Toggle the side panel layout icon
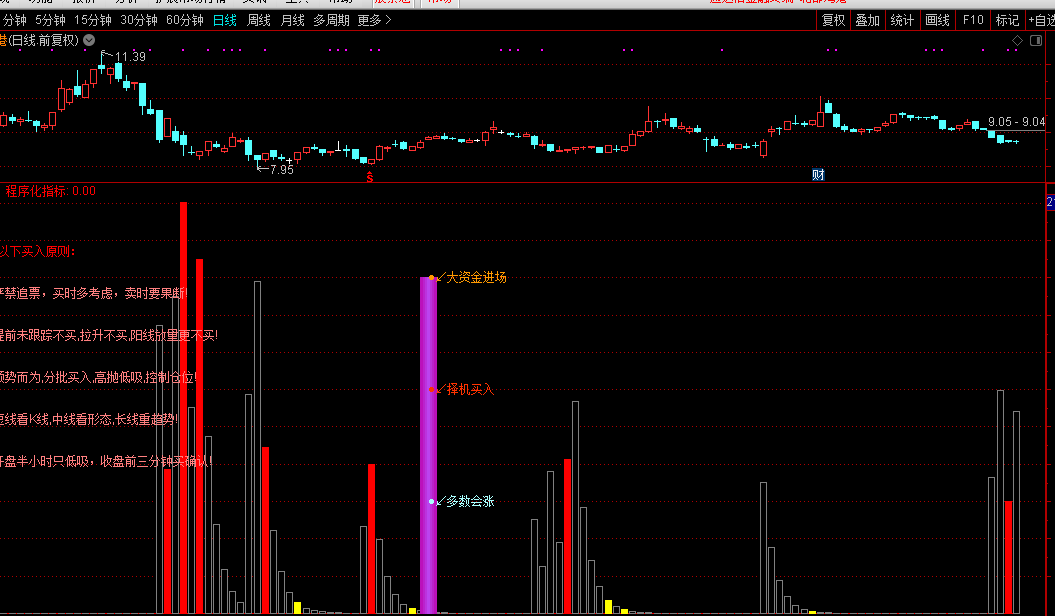Screen dimensions: 1055x616 tap(1035, 41)
